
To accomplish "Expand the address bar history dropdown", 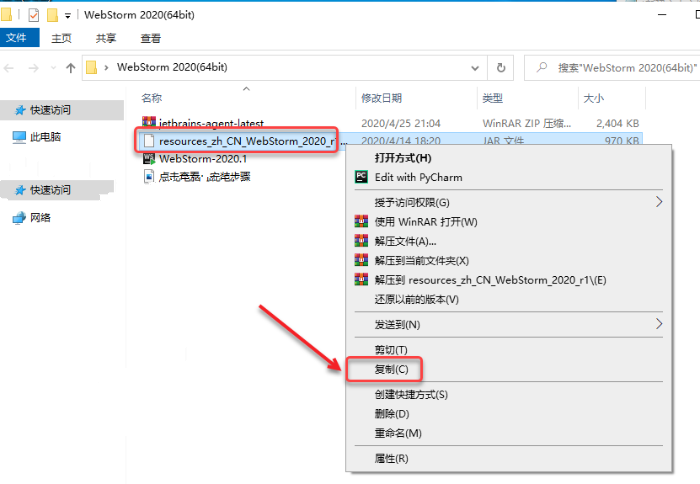I will click(475, 68).
